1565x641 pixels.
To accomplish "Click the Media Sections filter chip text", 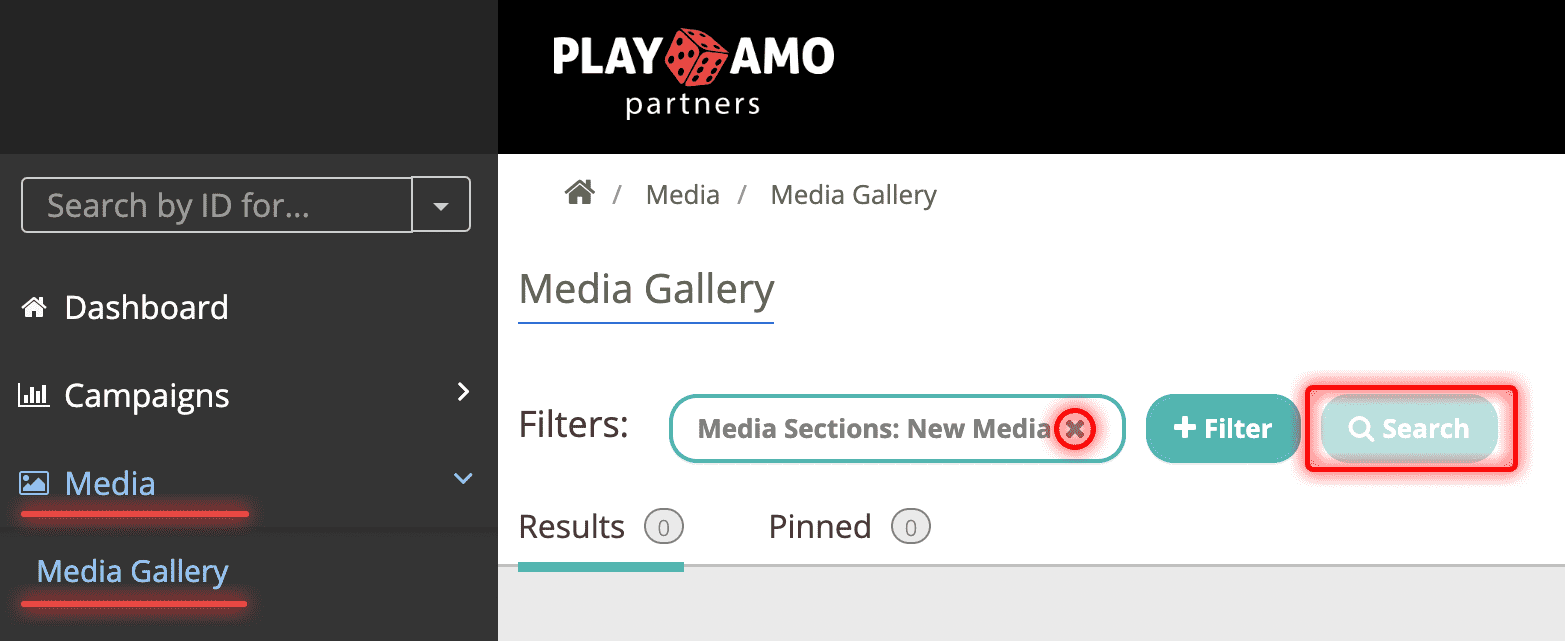I will (873, 429).
